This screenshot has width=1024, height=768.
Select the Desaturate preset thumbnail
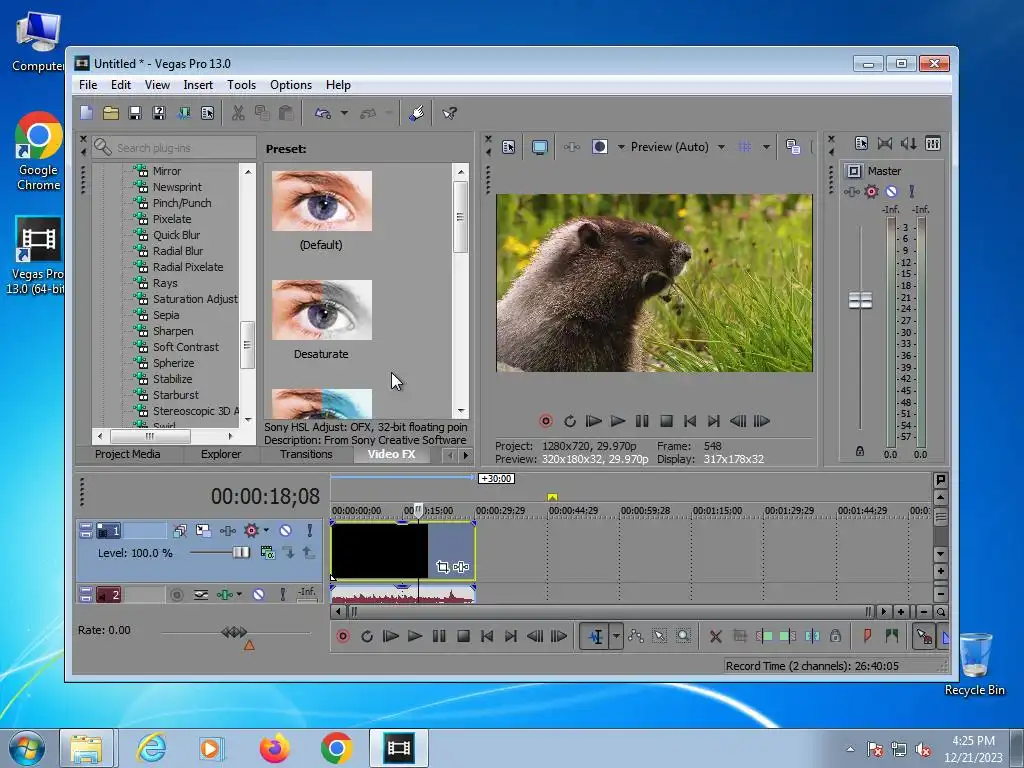point(321,310)
